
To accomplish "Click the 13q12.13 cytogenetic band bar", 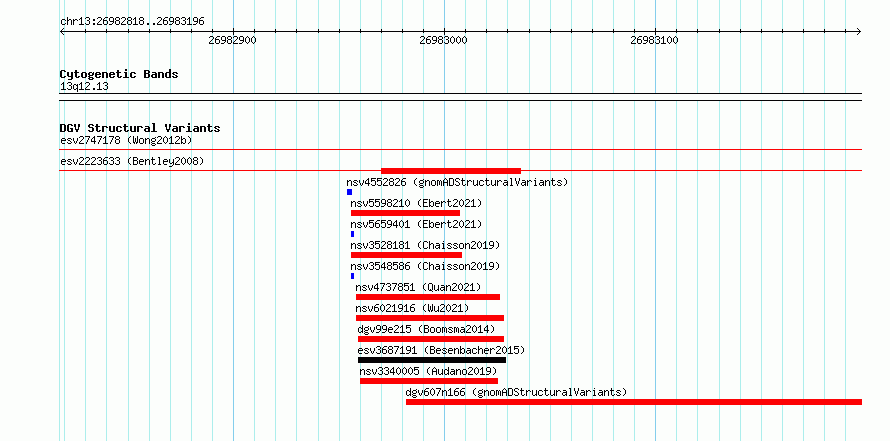I will coord(461,97).
